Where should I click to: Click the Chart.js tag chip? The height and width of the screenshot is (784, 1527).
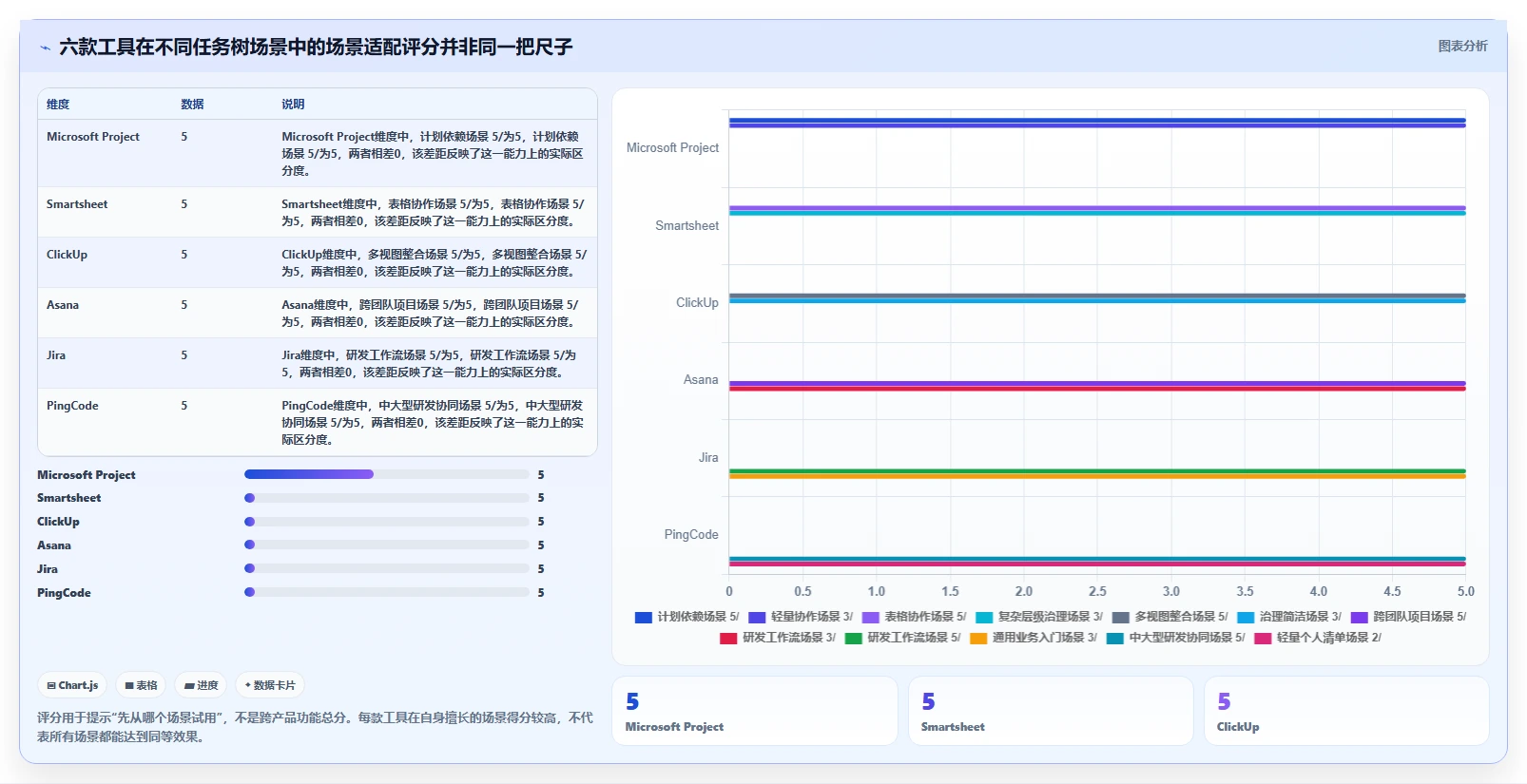[73, 685]
